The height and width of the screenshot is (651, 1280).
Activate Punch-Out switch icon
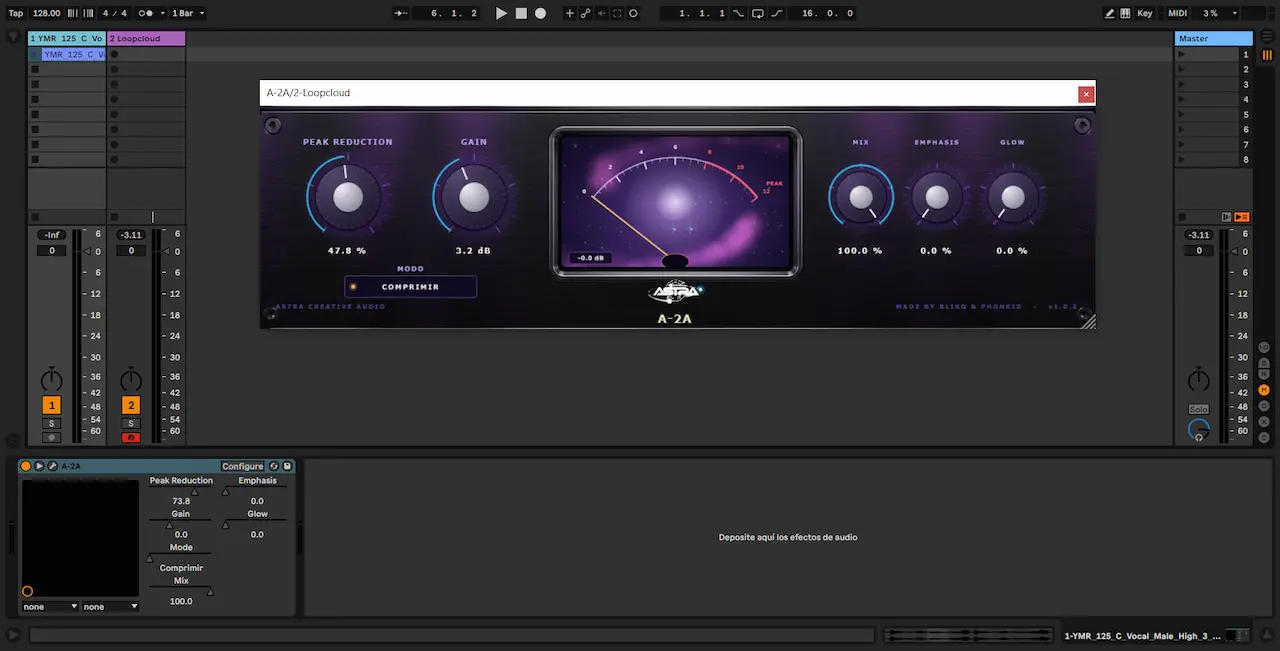click(776, 13)
